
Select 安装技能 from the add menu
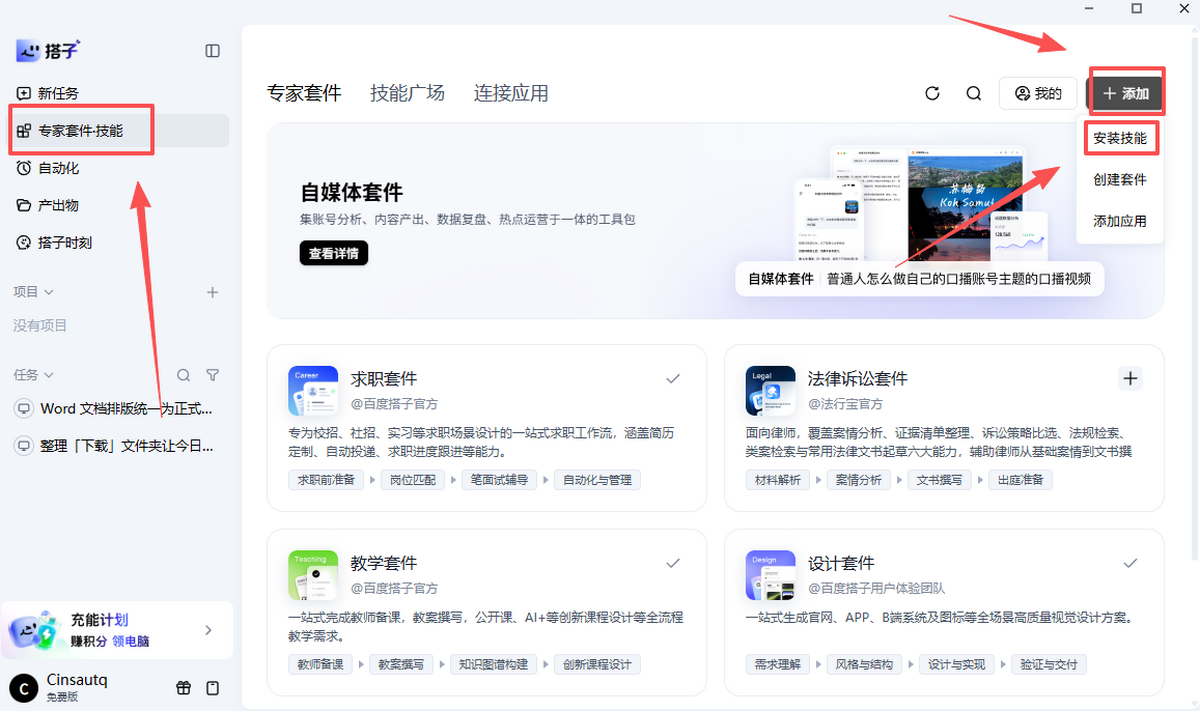coord(1120,138)
